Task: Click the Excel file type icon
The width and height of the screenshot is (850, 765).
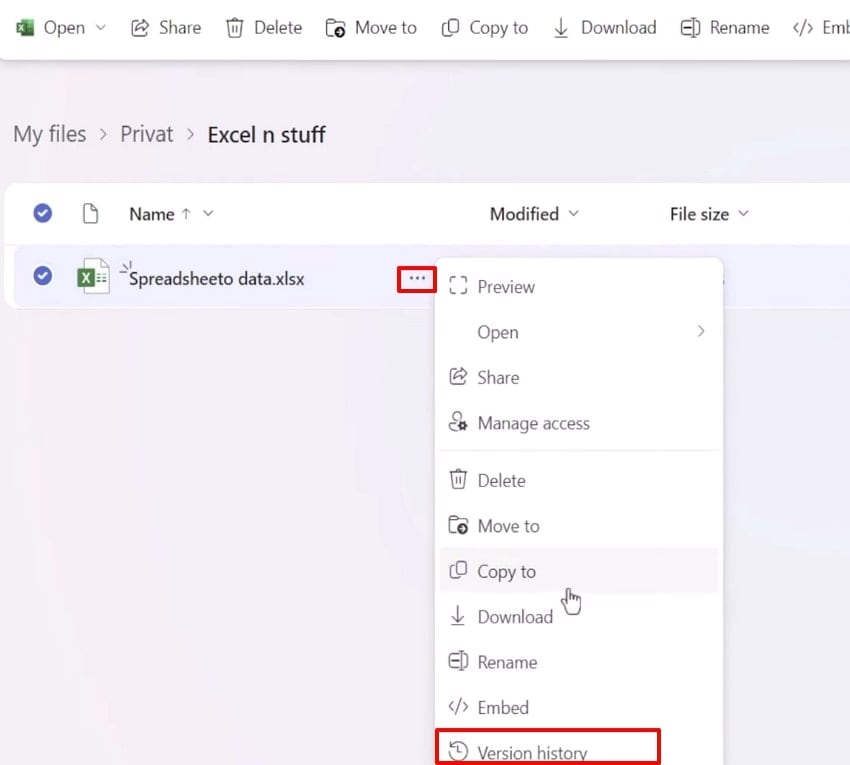Action: (93, 276)
